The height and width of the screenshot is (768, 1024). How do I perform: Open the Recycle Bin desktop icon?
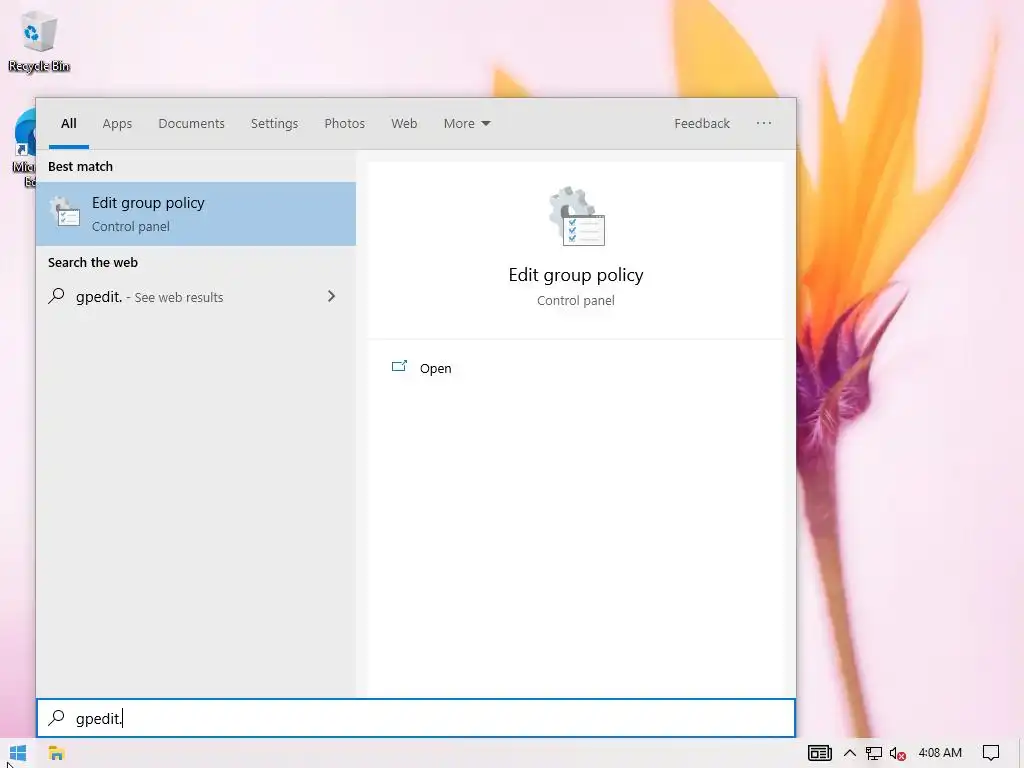(x=39, y=40)
